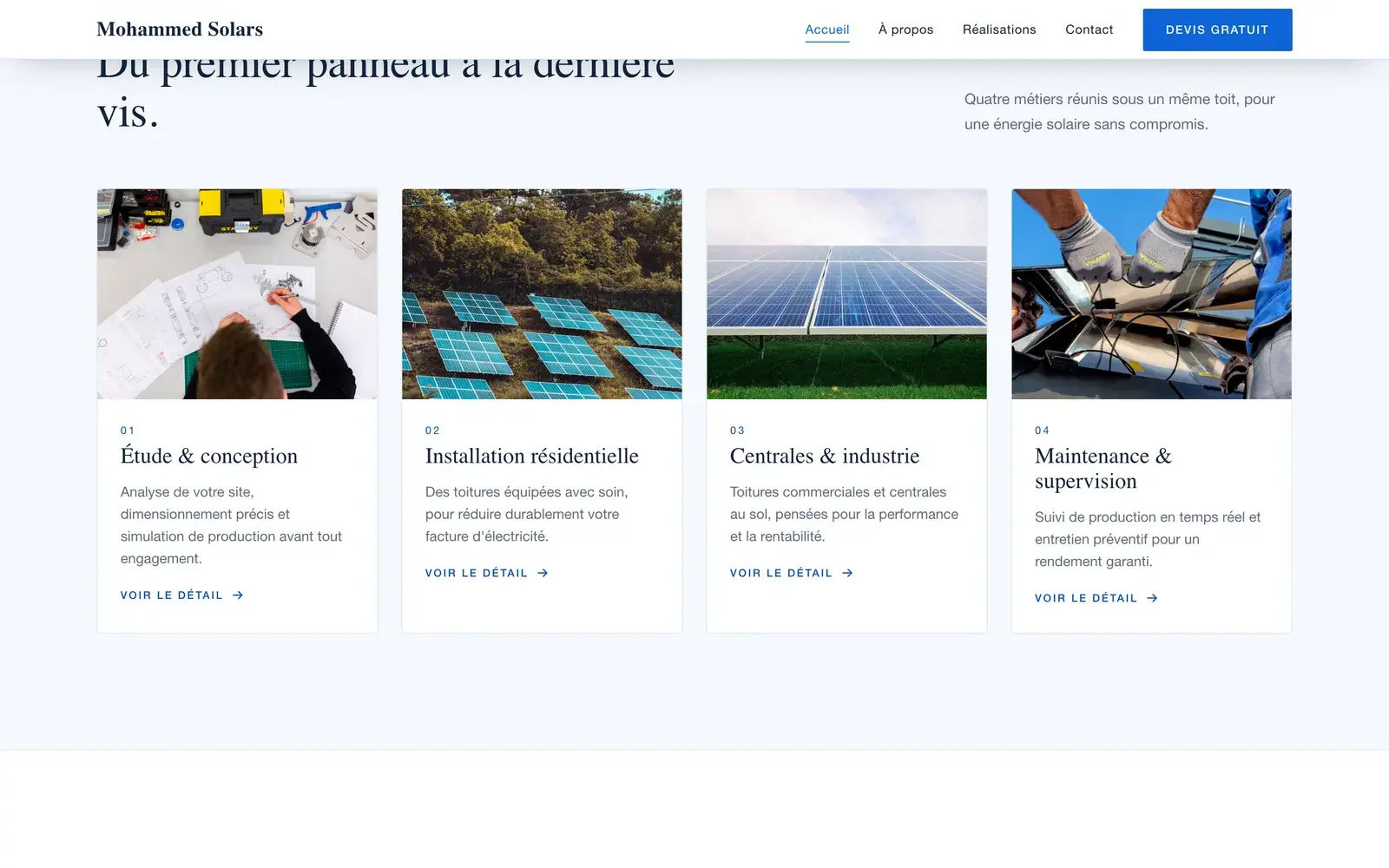Screen dimensions: 1389x868
Task: Click the Centrales & industrie title
Action: [825, 456]
